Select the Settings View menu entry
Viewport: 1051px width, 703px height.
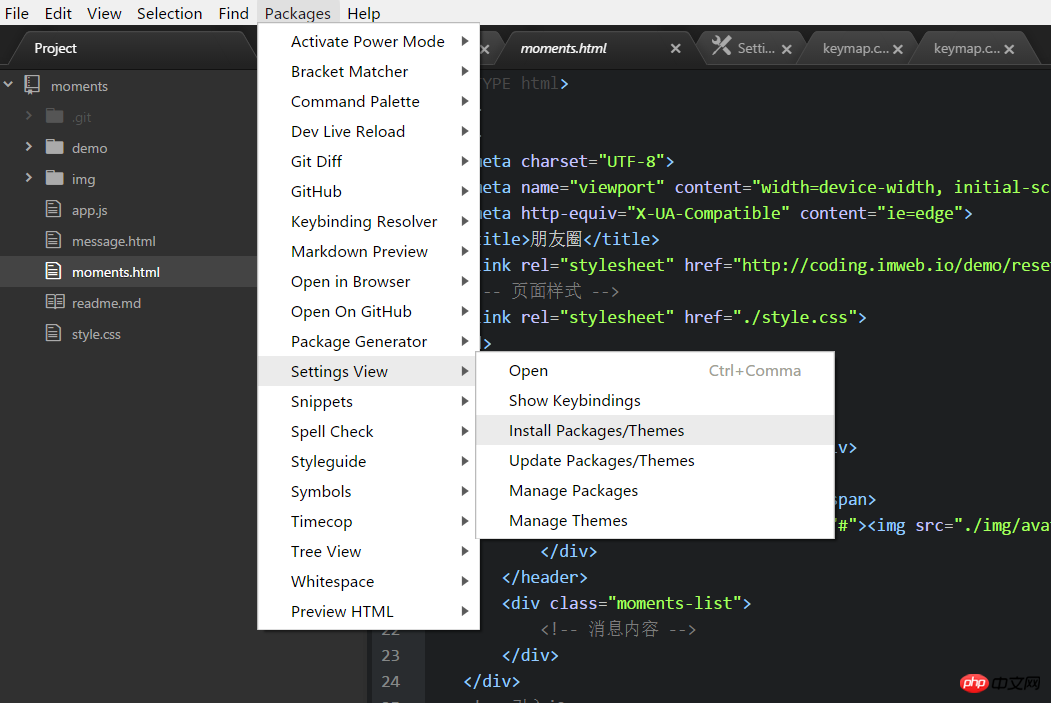[x=368, y=371]
